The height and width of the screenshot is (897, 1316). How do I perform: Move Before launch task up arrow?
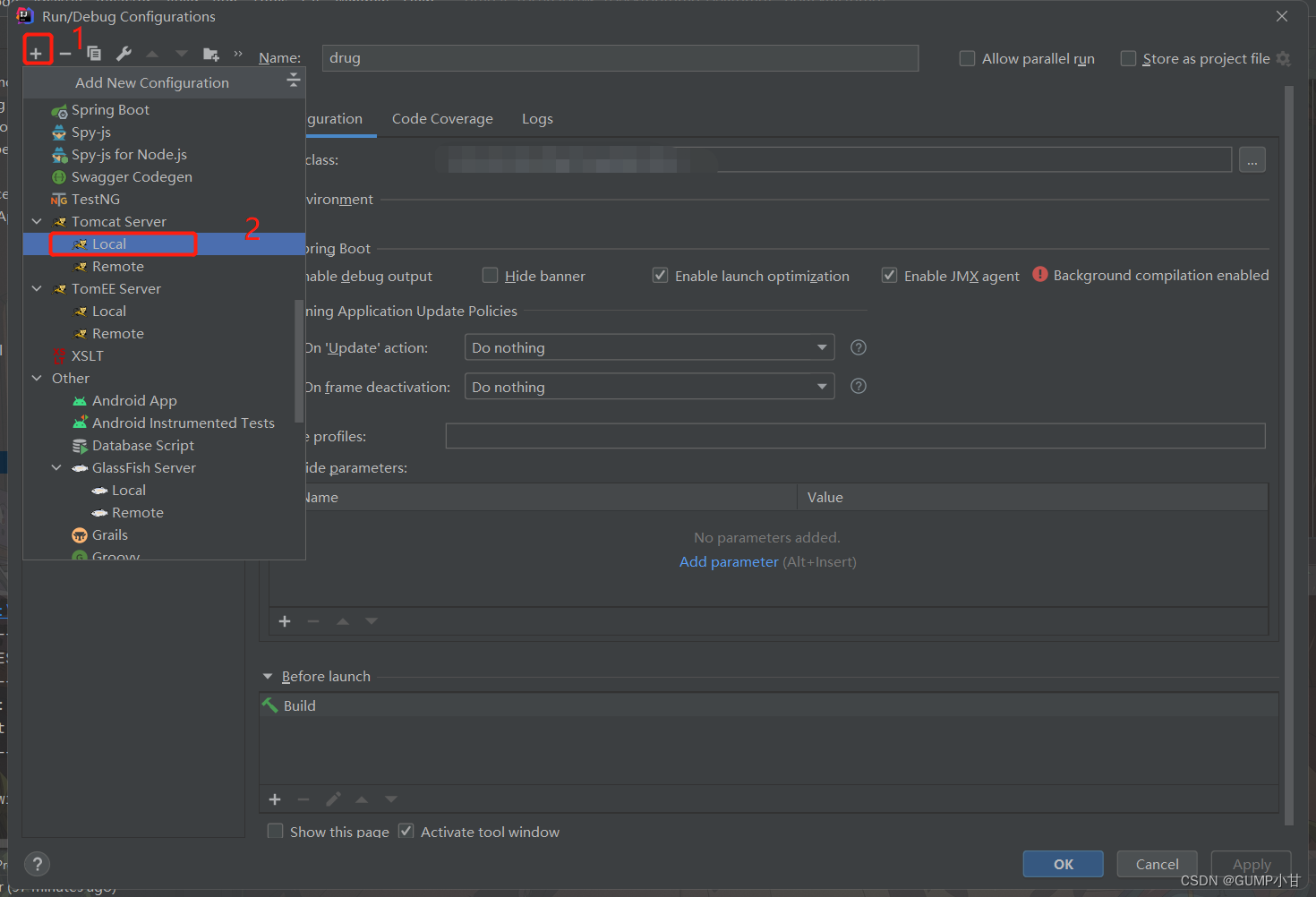(362, 799)
